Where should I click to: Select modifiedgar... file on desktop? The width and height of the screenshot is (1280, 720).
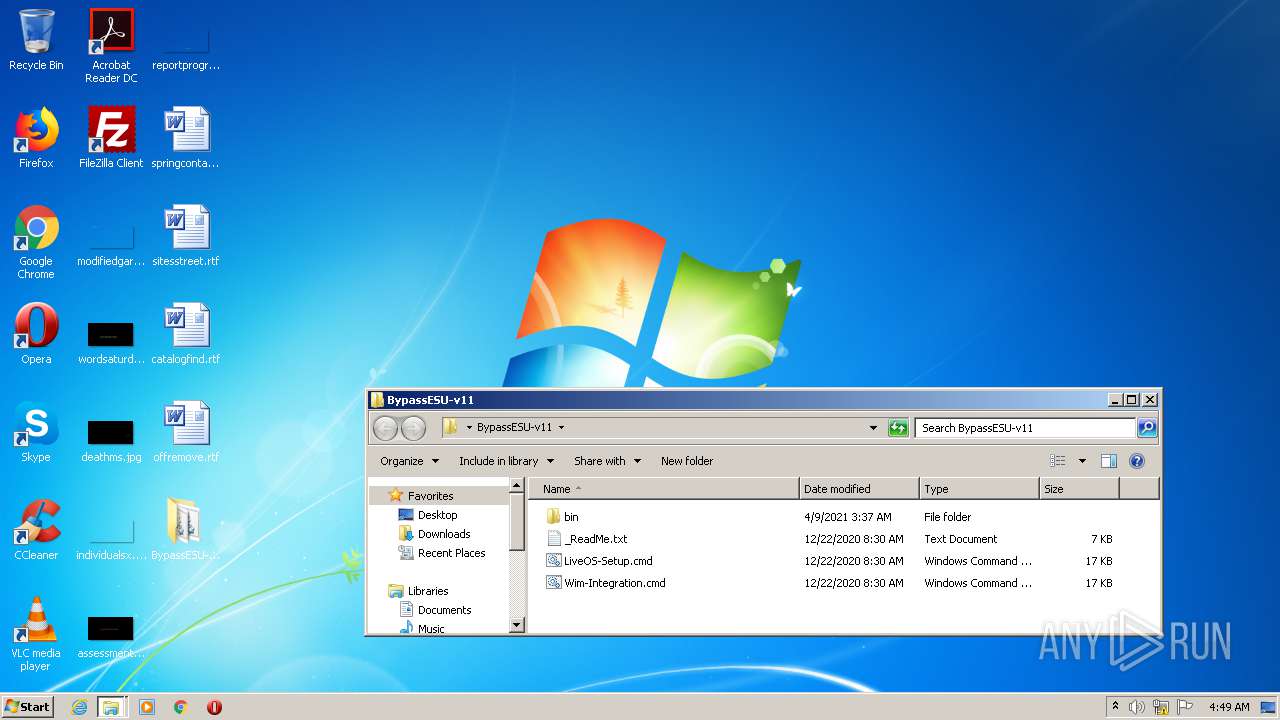(111, 244)
